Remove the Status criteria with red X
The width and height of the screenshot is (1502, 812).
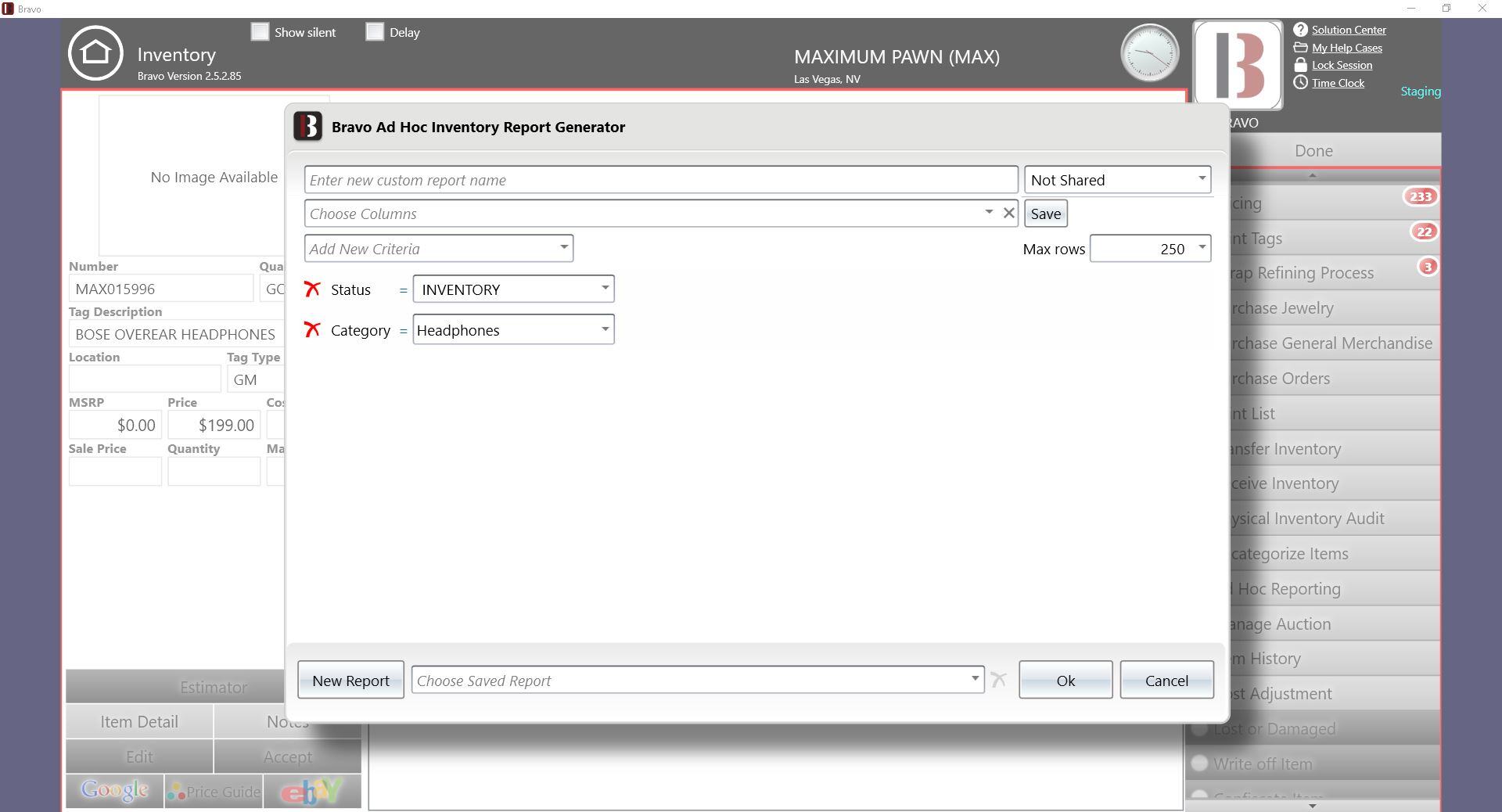[312, 289]
